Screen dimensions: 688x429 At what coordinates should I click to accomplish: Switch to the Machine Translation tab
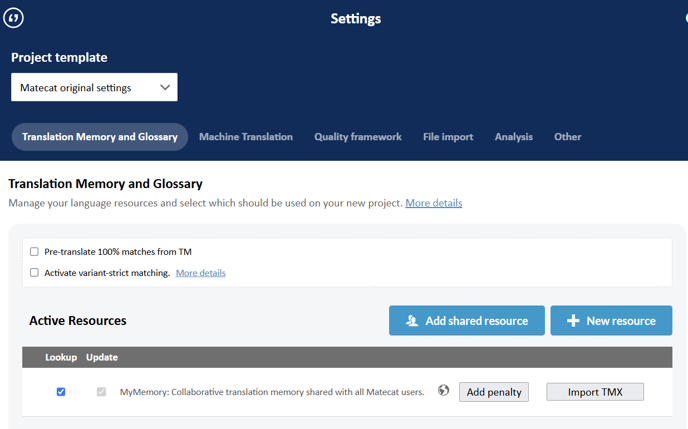[246, 137]
